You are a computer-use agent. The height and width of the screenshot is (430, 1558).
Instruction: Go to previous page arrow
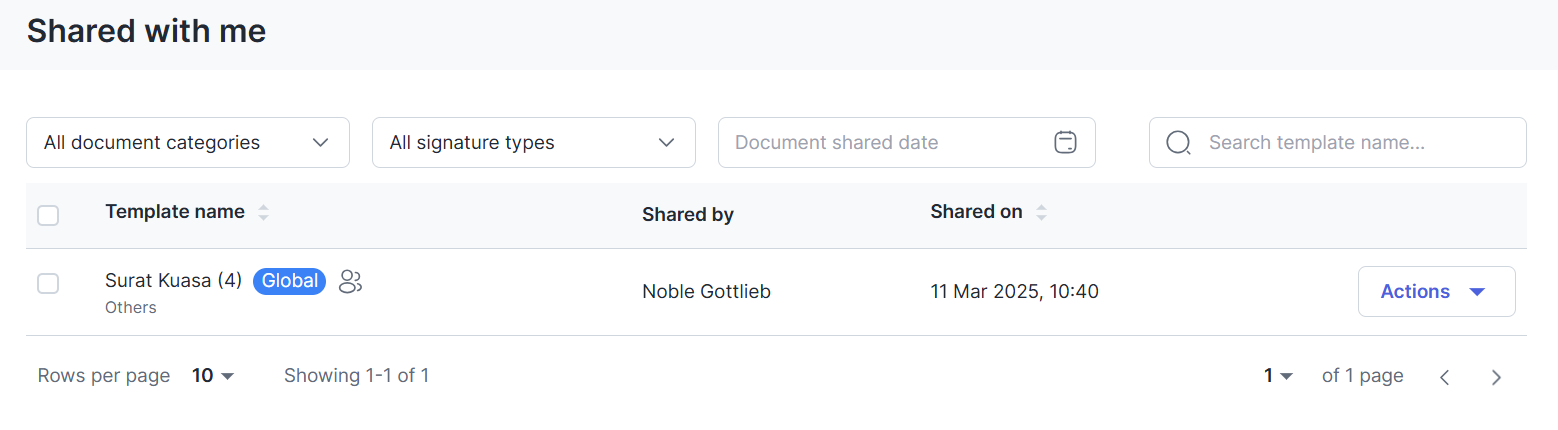1444,377
